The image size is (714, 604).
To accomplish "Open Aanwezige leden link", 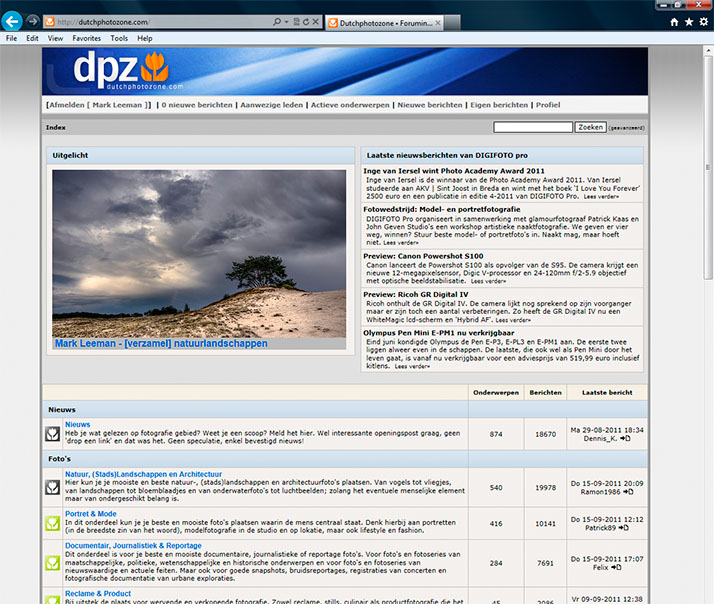I will tap(271, 105).
